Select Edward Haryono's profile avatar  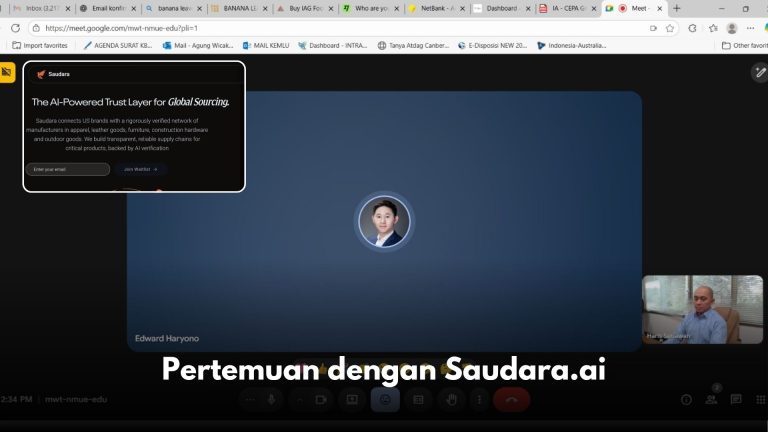[384, 221]
